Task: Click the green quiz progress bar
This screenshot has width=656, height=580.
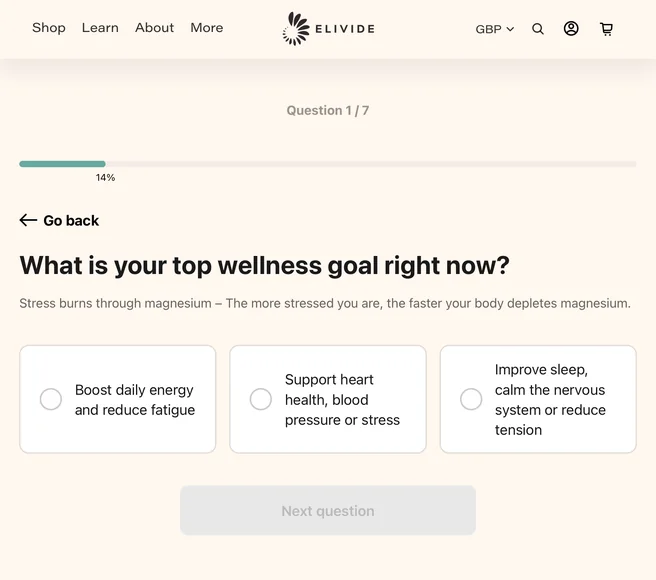Action: coord(62,164)
